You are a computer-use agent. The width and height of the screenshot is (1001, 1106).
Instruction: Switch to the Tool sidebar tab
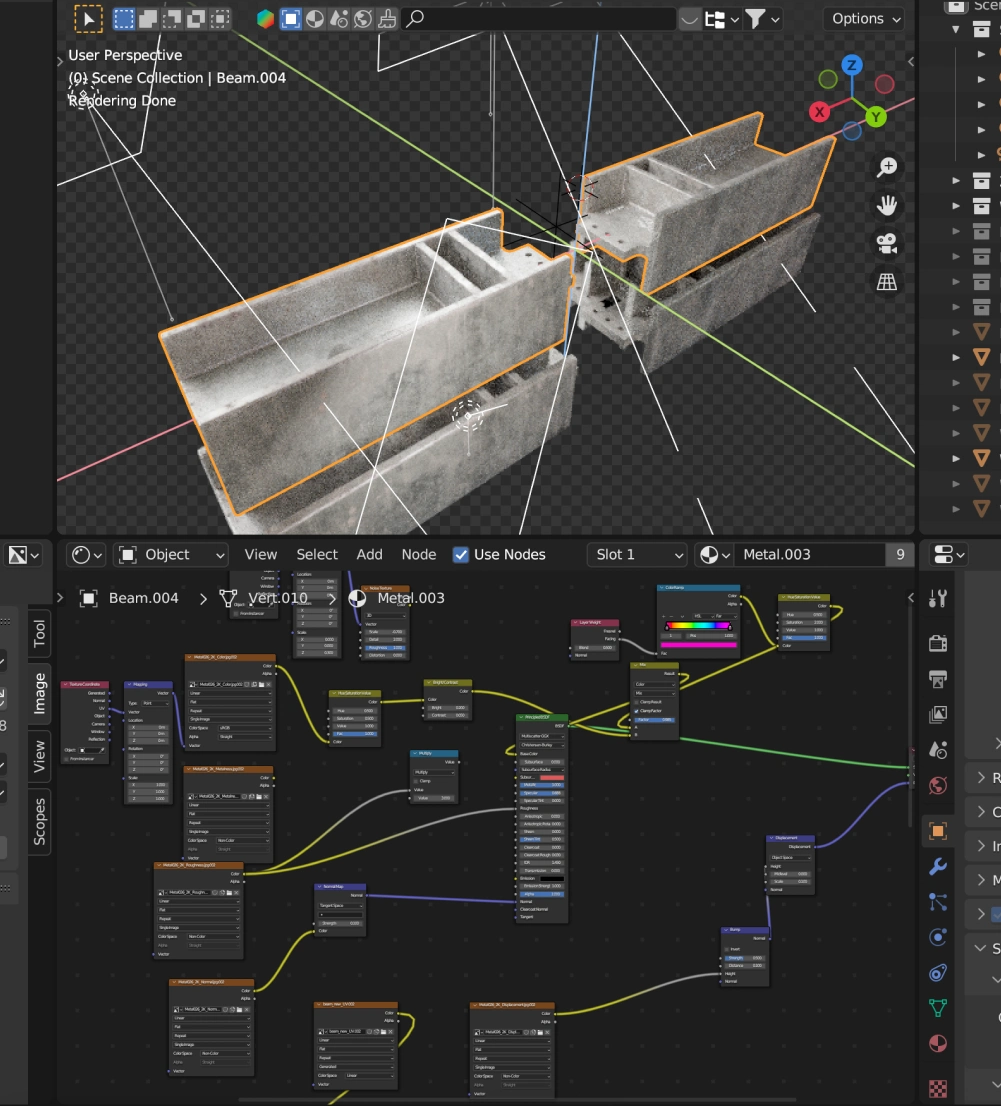click(40, 633)
